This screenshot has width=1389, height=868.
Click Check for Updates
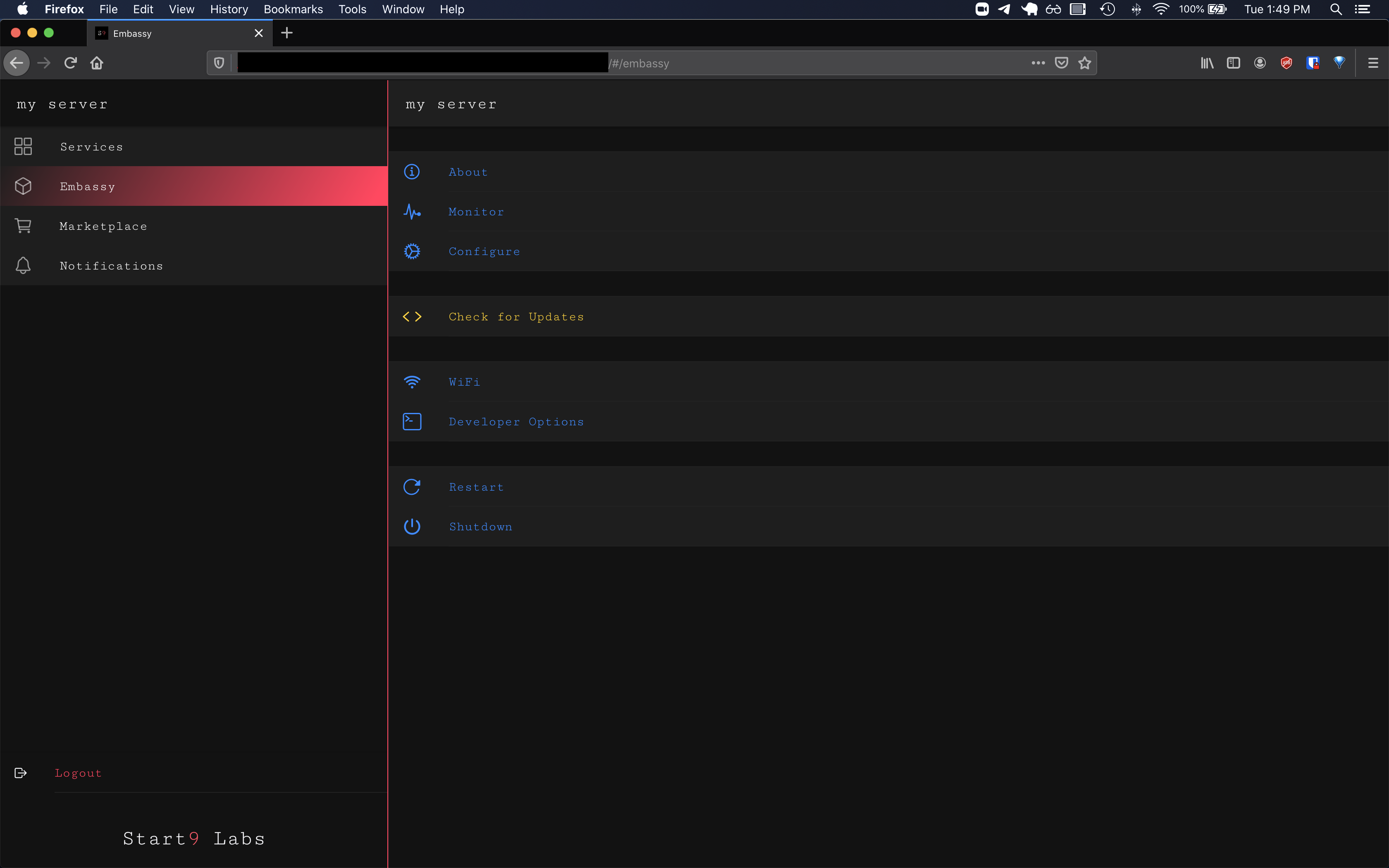pyautogui.click(x=516, y=317)
